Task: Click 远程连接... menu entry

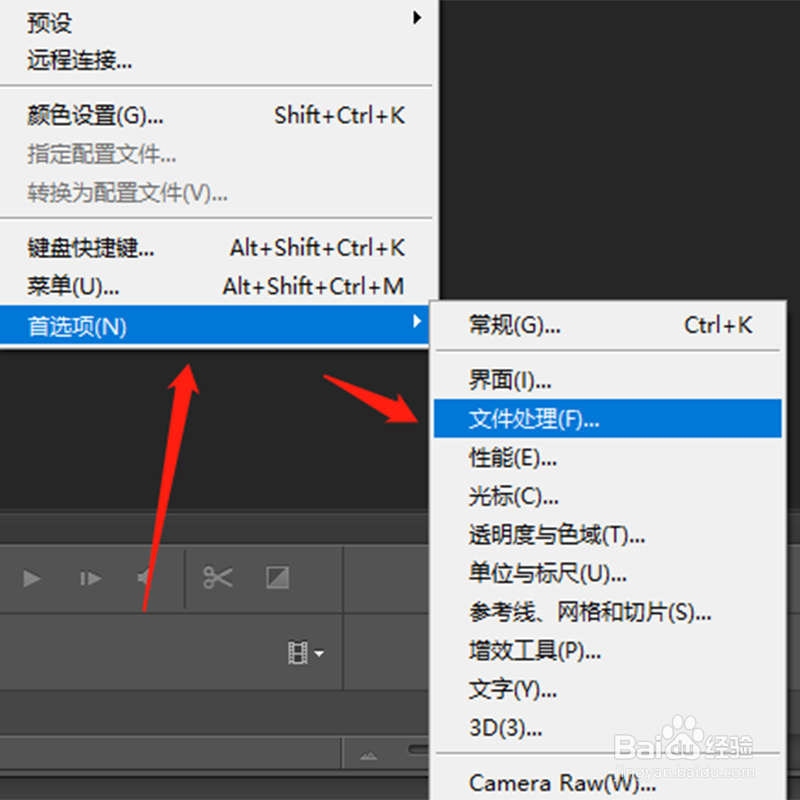Action: (216, 61)
